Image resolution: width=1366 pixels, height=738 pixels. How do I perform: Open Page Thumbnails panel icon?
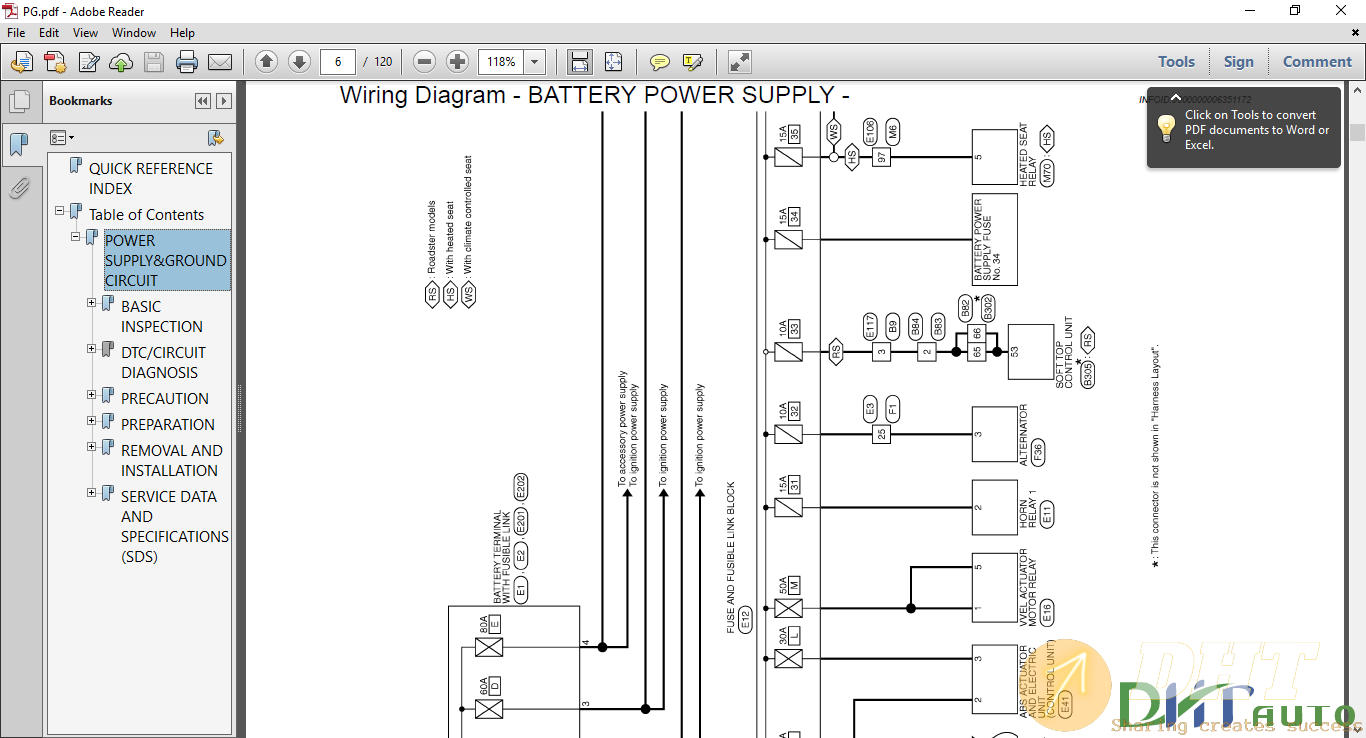[19, 101]
